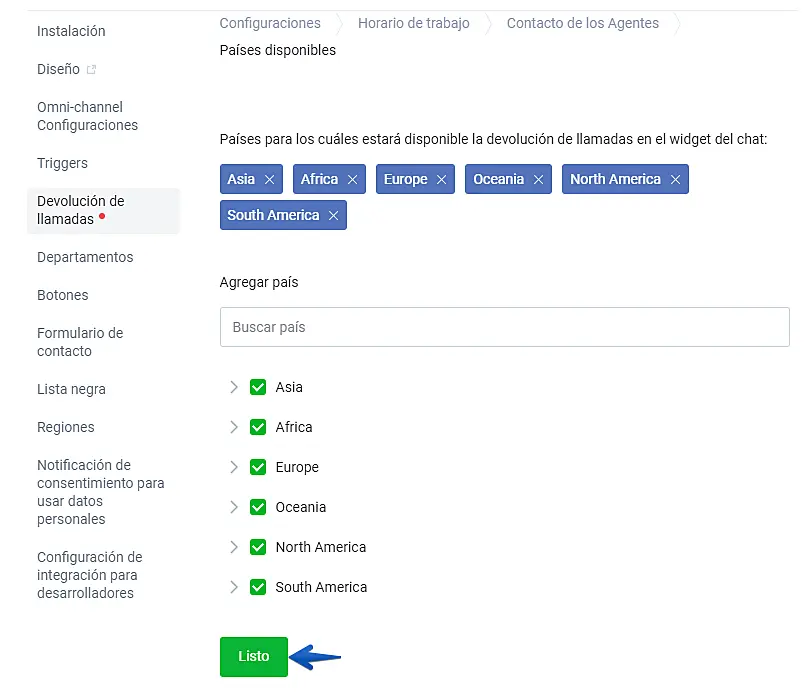Open Contacto de los Agentes tab

click(x=582, y=23)
